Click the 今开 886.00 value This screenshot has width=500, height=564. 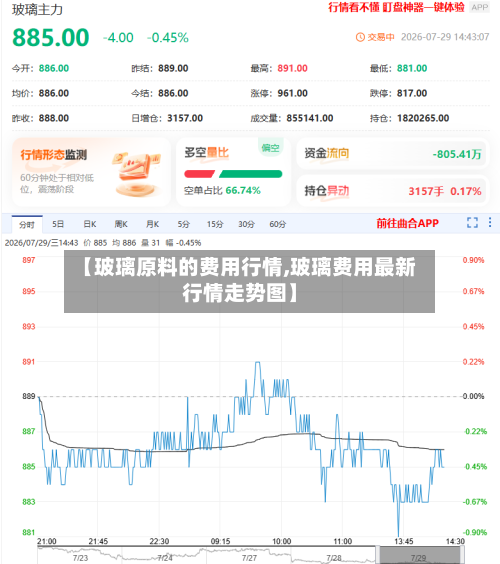(54, 68)
